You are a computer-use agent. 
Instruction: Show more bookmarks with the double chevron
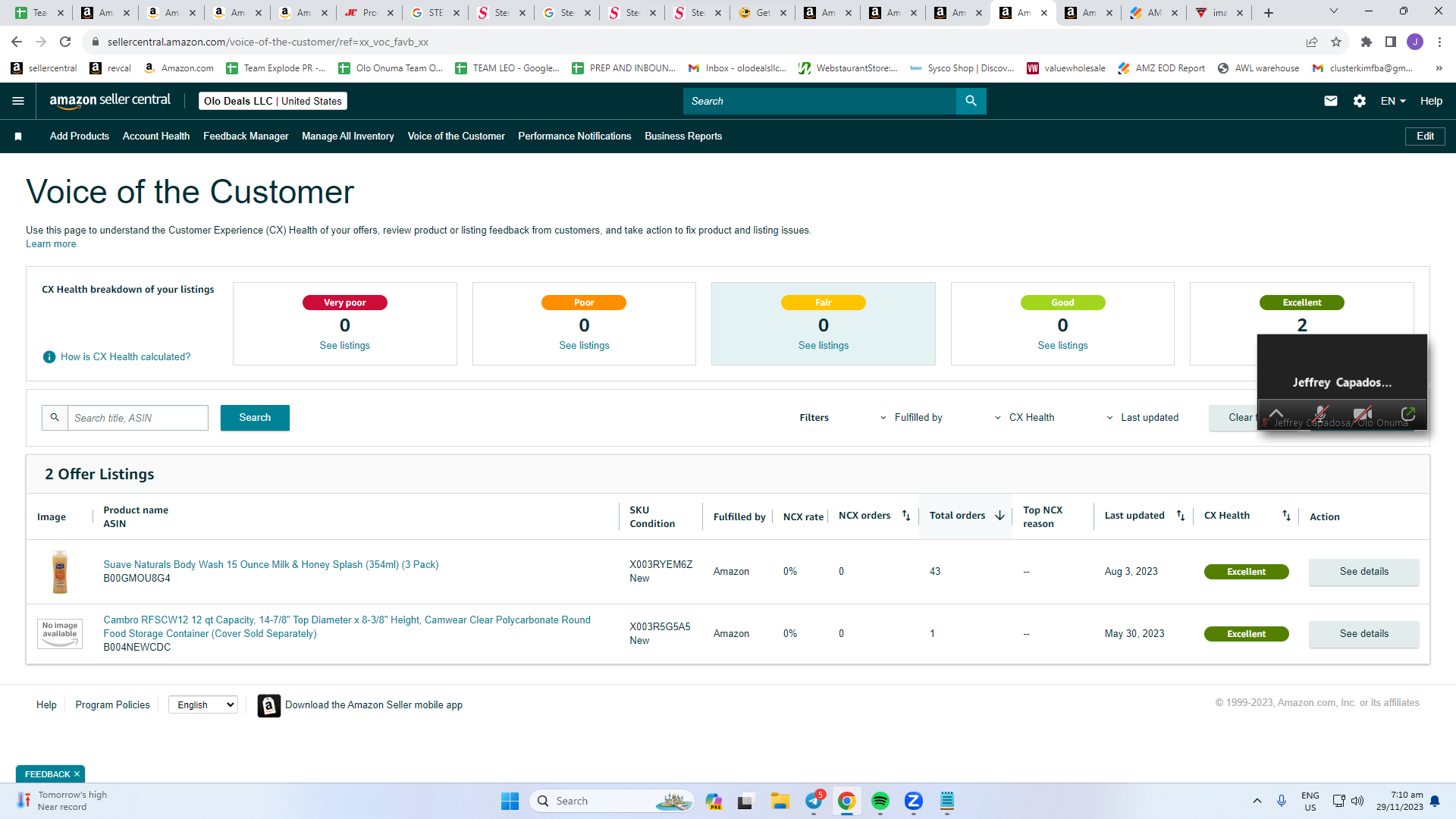1439,68
